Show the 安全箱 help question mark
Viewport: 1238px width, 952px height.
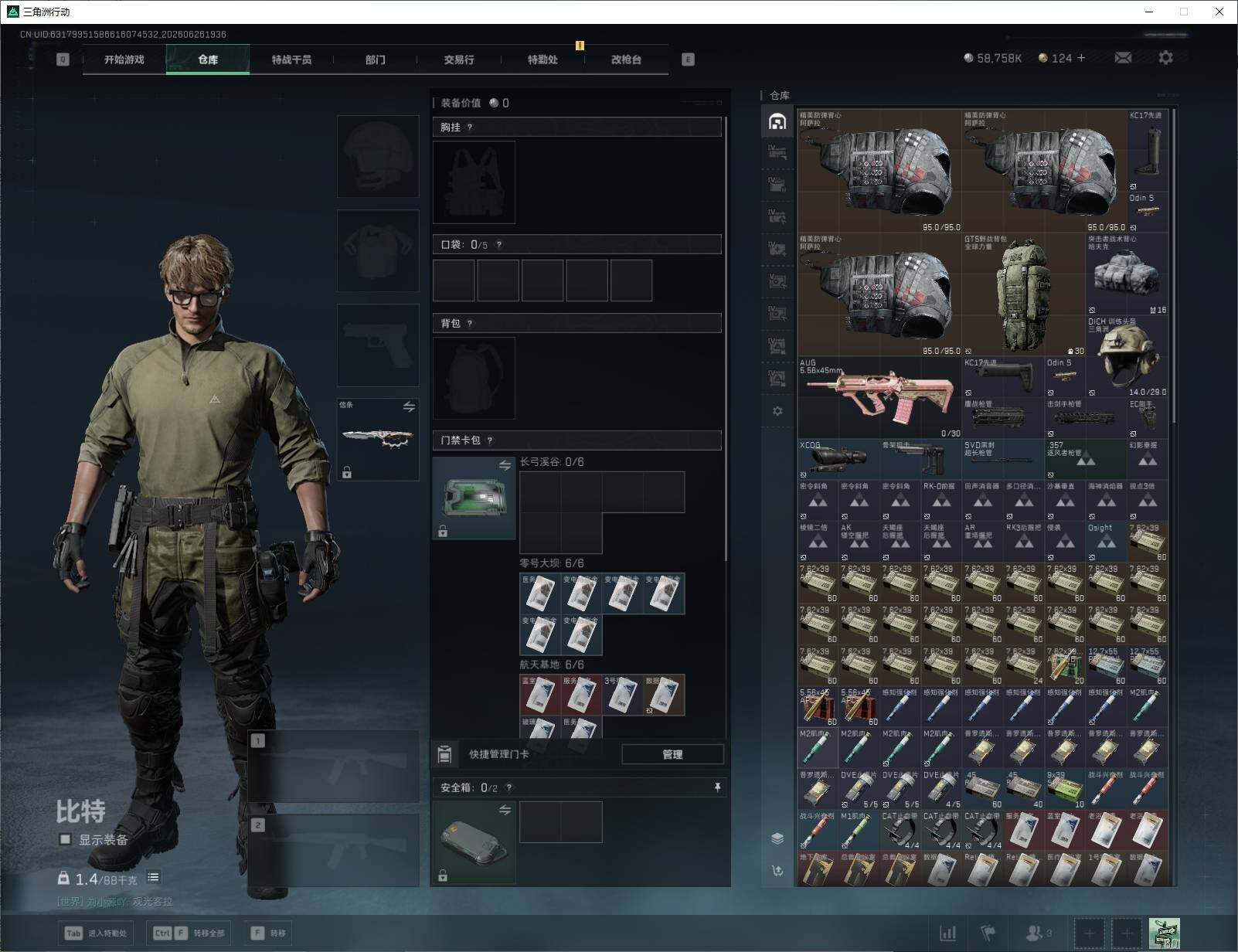pos(508,788)
